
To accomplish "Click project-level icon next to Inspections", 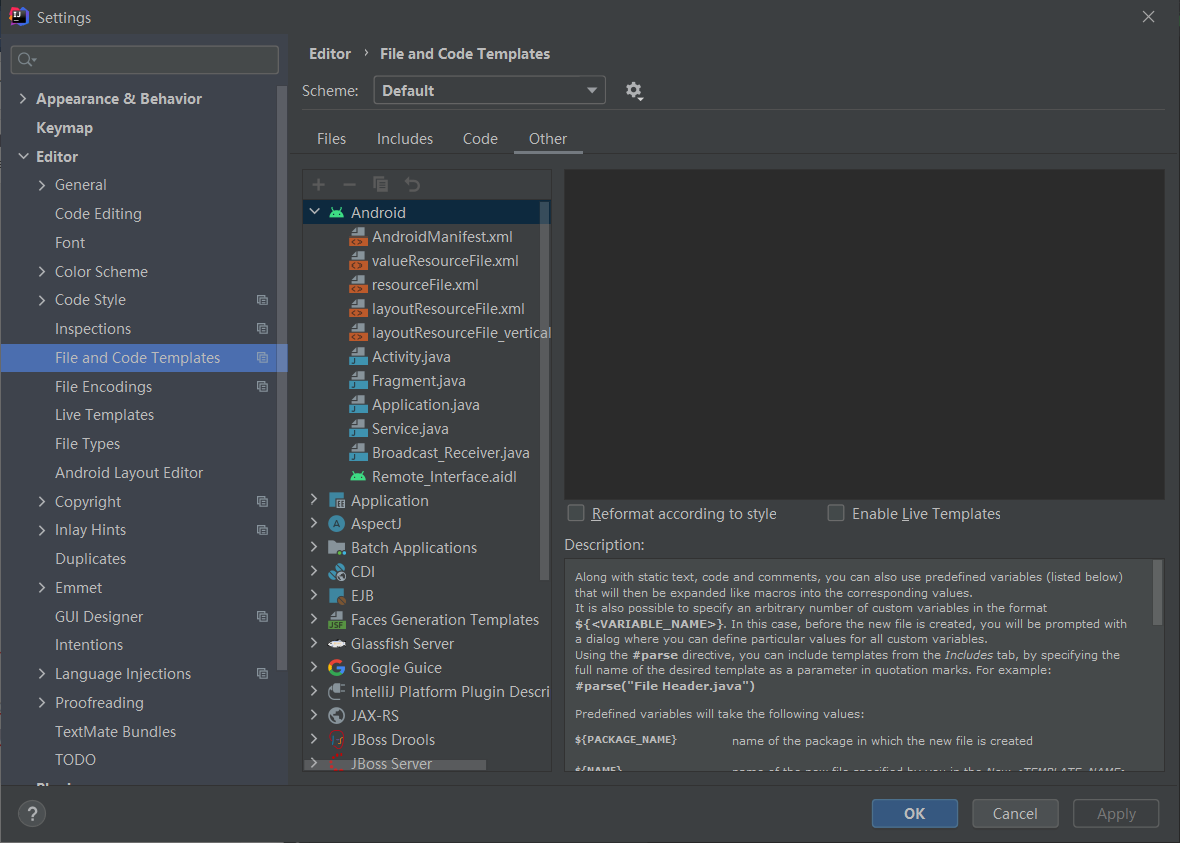I will [x=262, y=329].
